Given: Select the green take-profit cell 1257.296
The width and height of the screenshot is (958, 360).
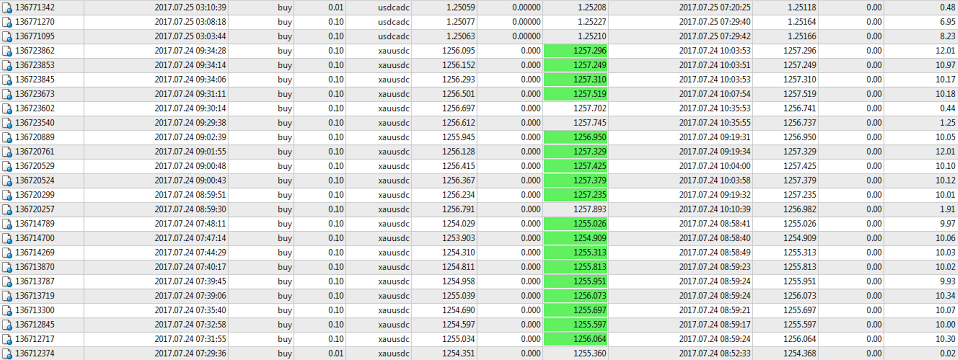Looking at the screenshot, I should click(576, 51).
